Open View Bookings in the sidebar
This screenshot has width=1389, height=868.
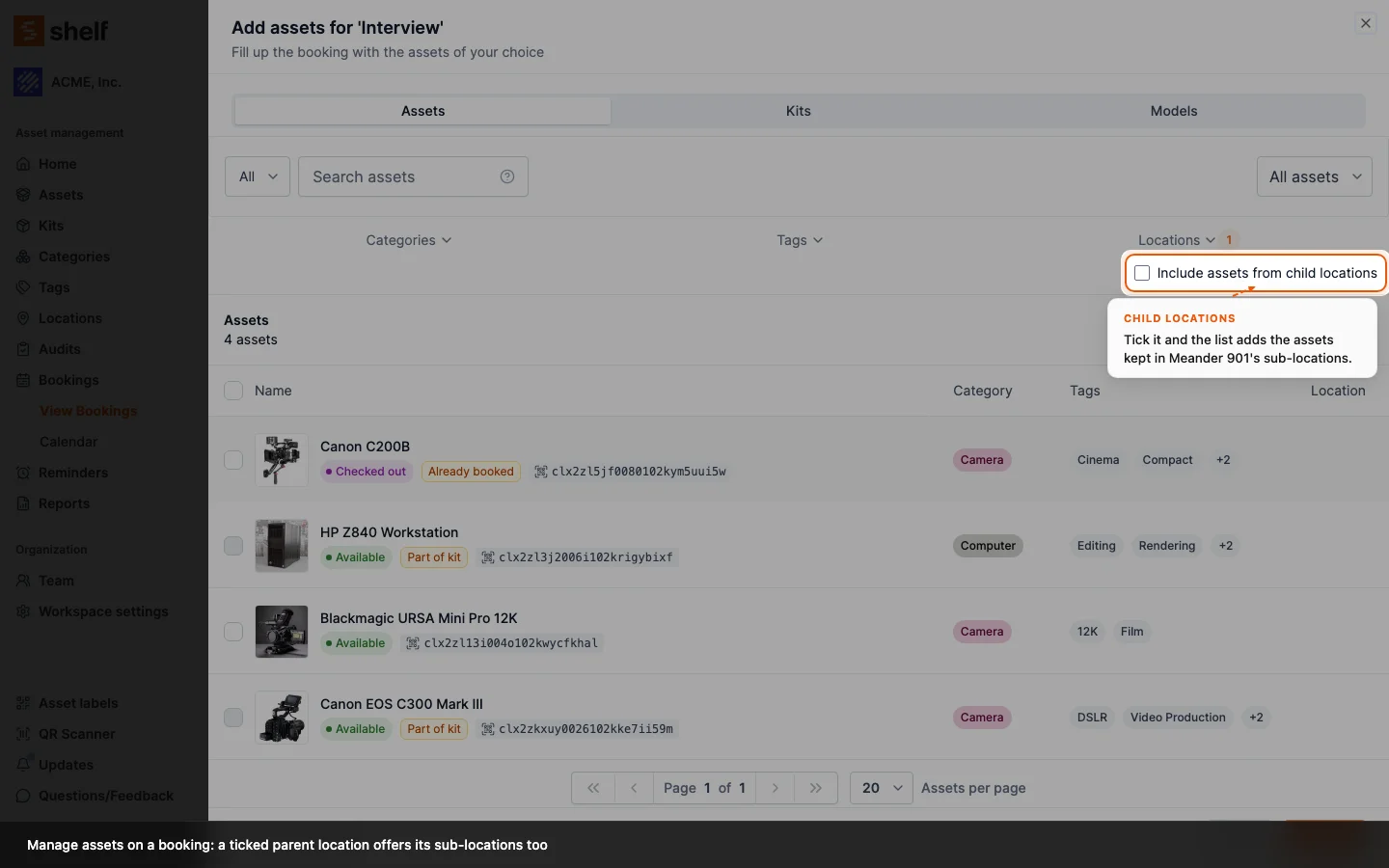88,411
